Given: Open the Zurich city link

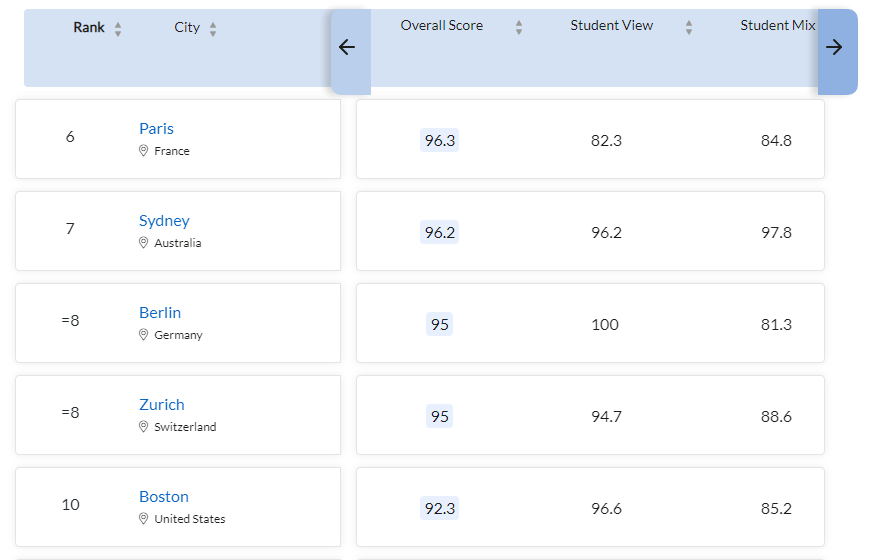Looking at the screenshot, I should (x=161, y=404).
